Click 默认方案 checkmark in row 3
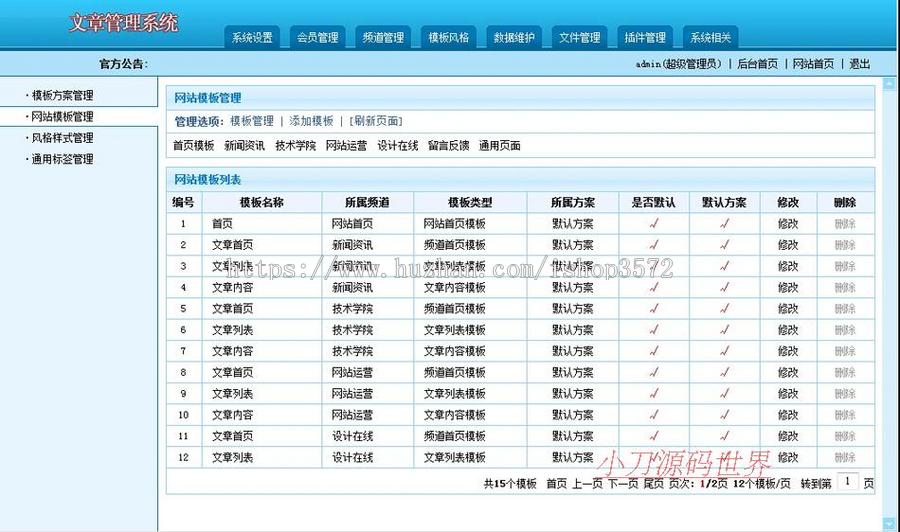Viewport: 900px width, 532px height. (724, 266)
